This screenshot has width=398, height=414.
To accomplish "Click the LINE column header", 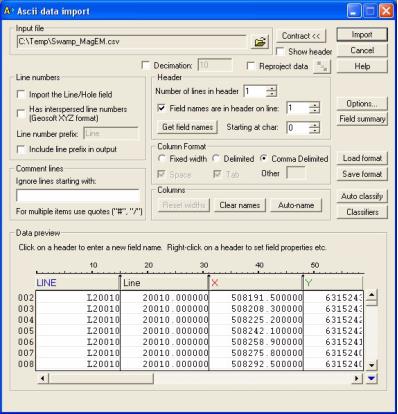I will [x=77, y=283].
